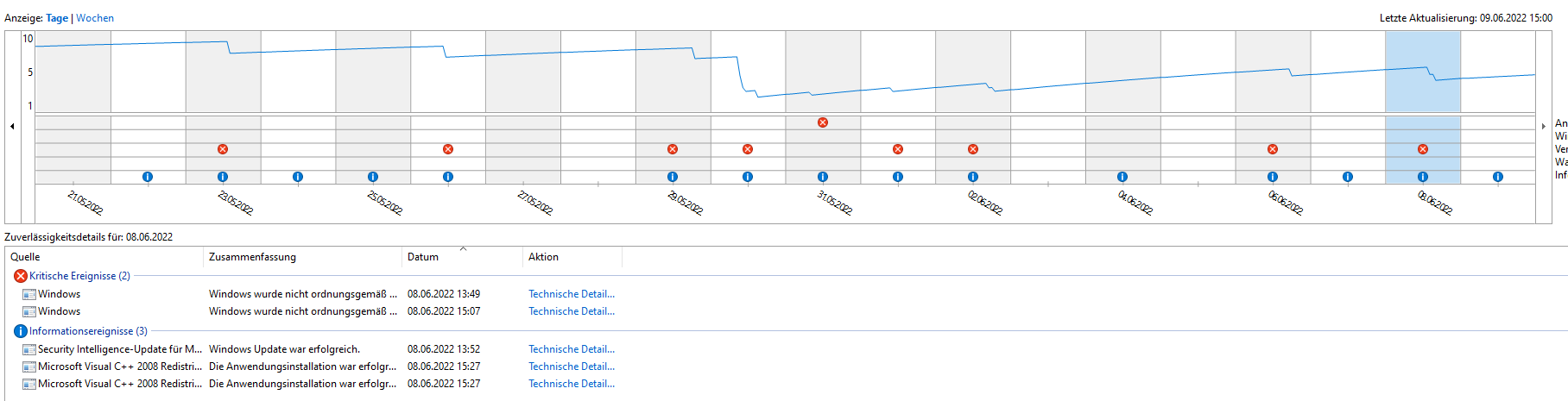Click the Windows source icon of the 13:49 event
The height and width of the screenshot is (401, 1568).
coord(29,294)
